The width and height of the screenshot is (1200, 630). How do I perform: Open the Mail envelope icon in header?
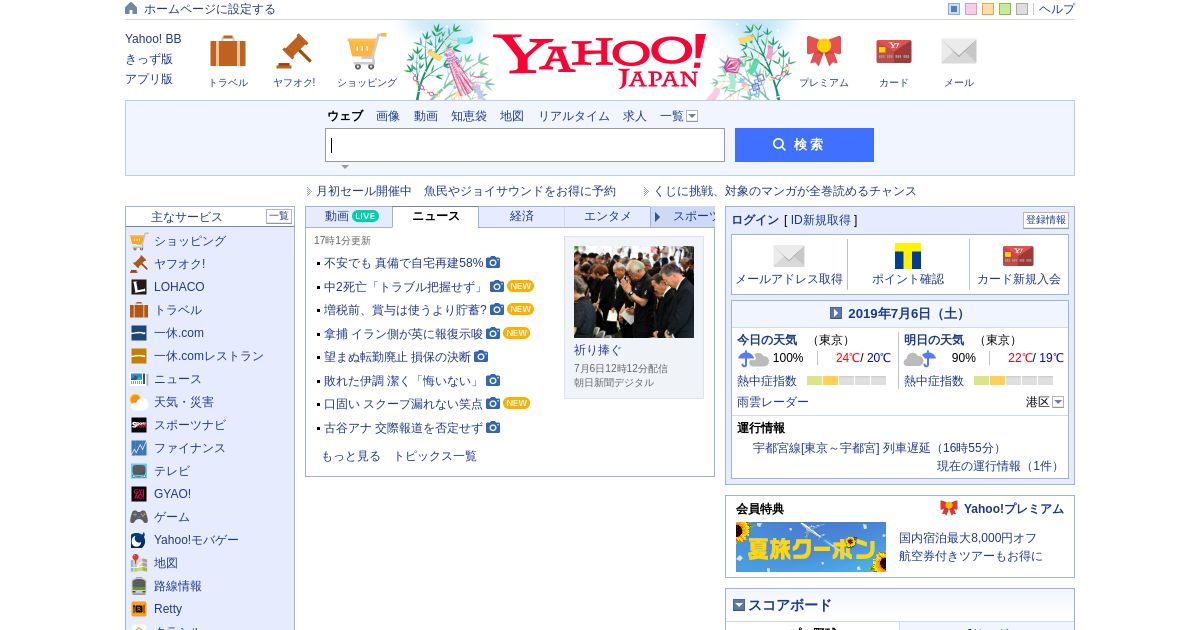[959, 51]
